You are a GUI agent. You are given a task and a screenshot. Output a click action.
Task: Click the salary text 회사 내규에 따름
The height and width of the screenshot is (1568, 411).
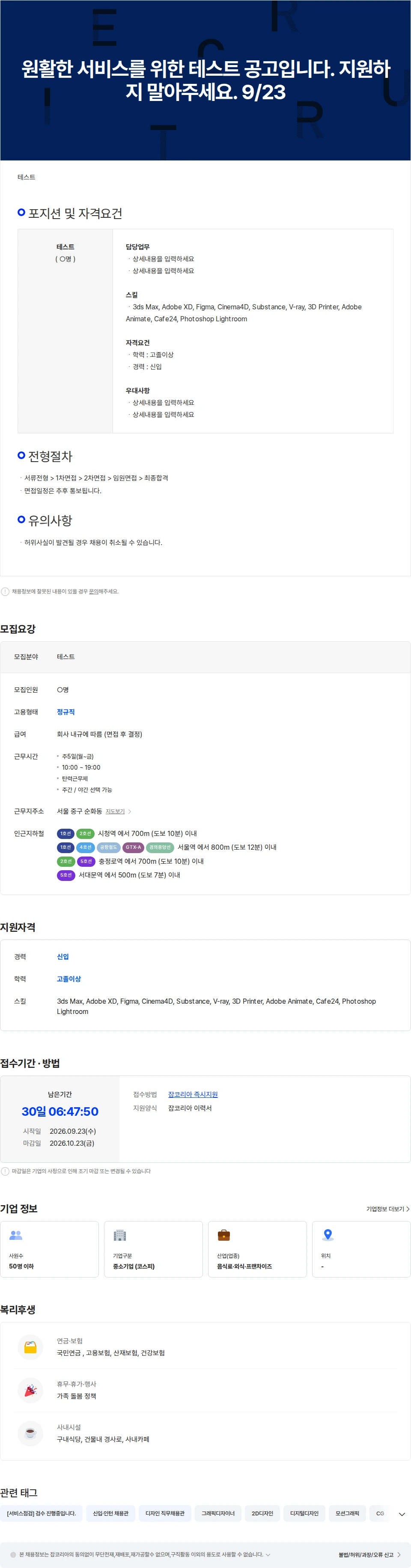coord(99,734)
